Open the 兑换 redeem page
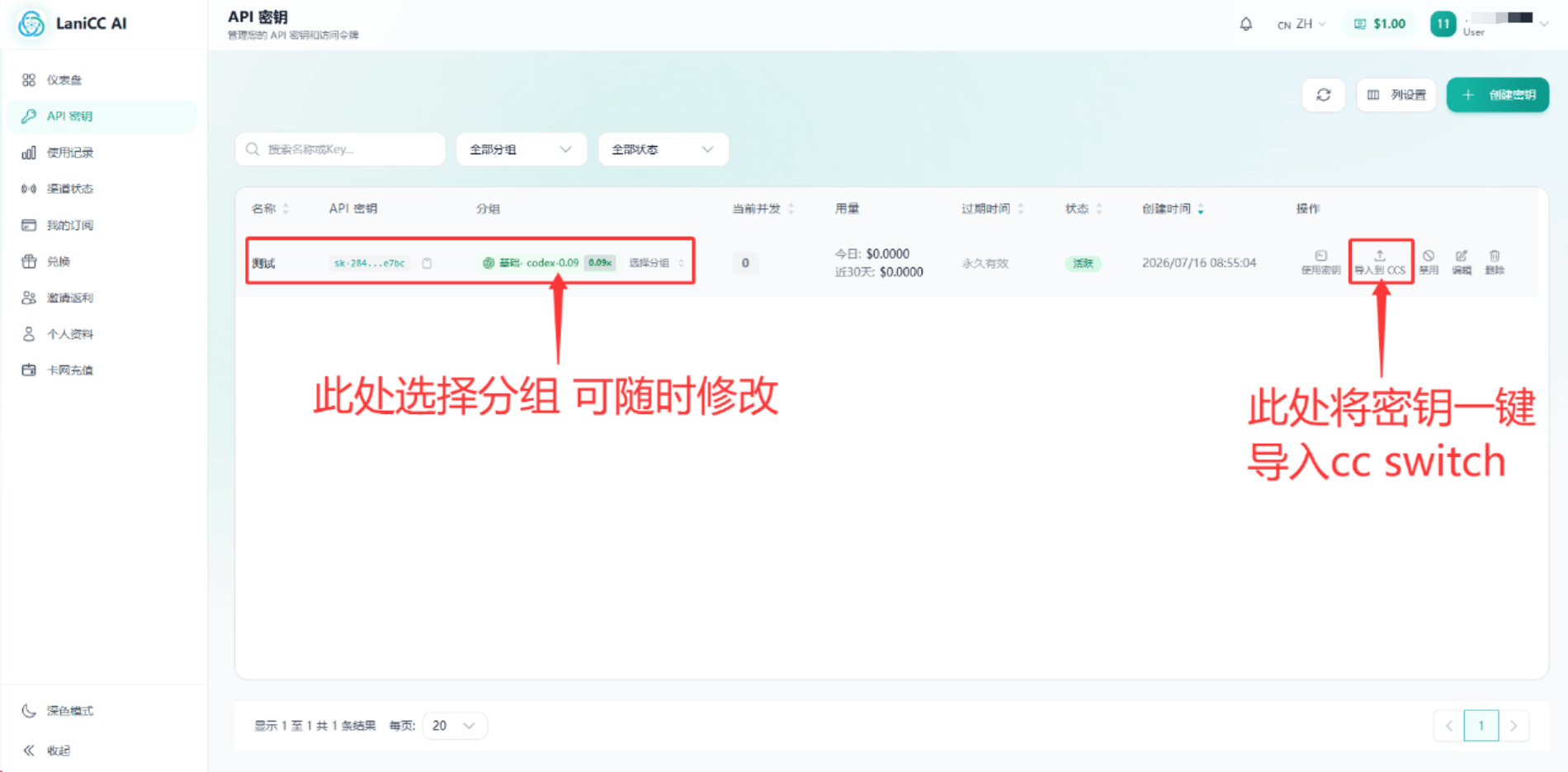The width and height of the screenshot is (1568, 772). [58, 261]
